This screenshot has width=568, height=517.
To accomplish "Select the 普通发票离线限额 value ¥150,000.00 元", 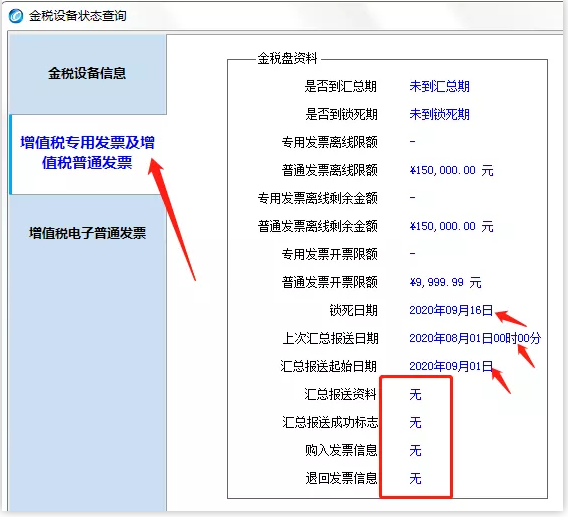I will tap(451, 170).
